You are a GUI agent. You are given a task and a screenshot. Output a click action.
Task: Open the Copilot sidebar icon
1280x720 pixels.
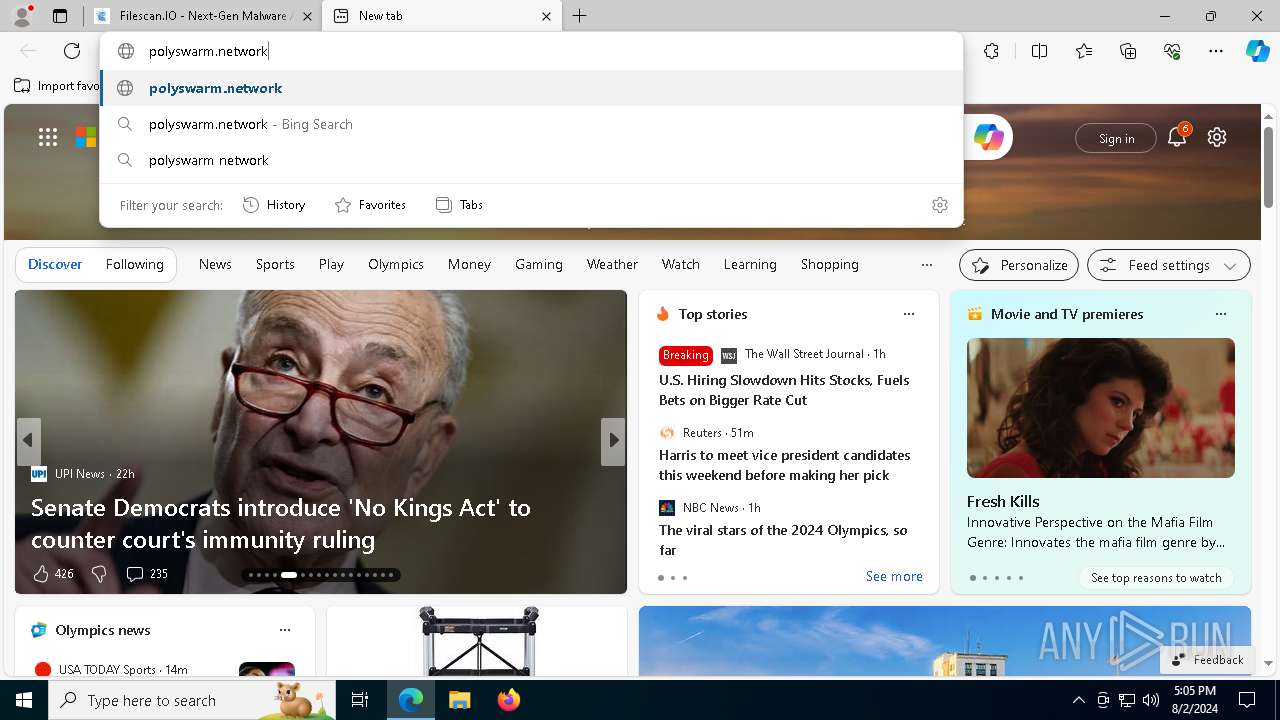(1258, 51)
